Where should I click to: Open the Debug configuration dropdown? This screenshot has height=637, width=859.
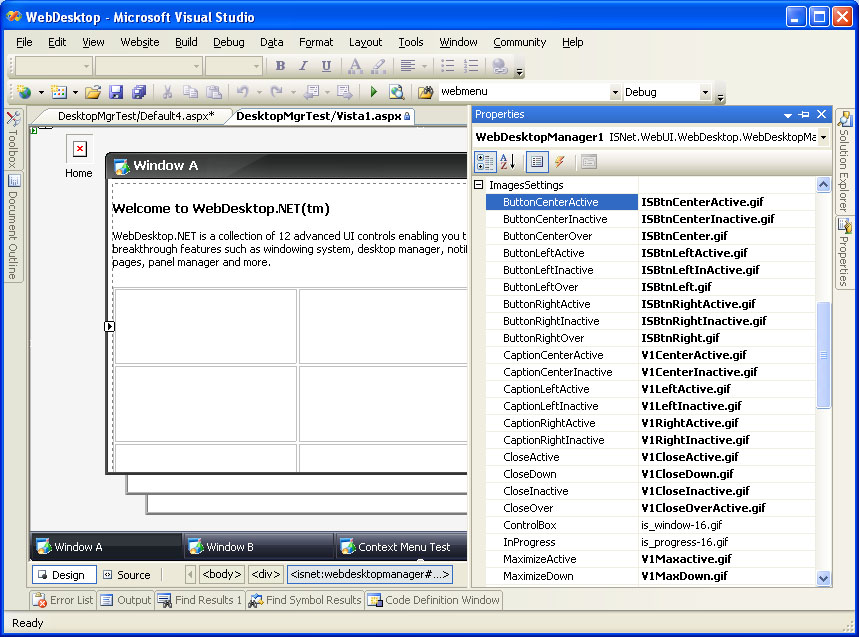point(705,92)
